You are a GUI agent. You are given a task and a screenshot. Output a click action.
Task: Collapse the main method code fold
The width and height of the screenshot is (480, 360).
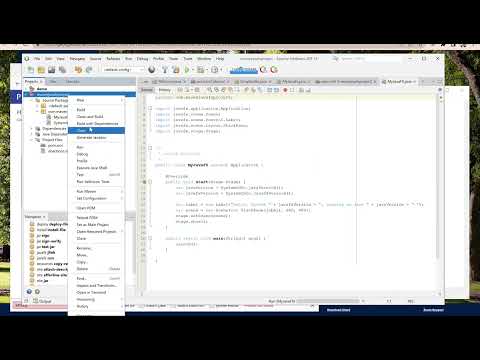[150, 238]
